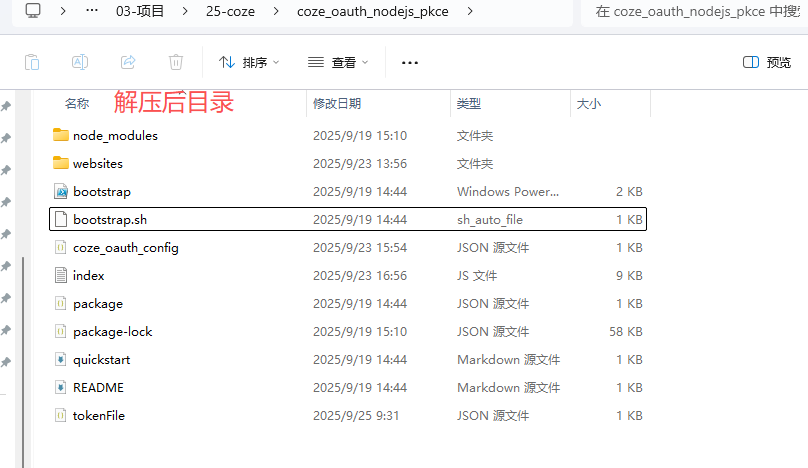The height and width of the screenshot is (468, 808).
Task: Select file name README
Action: click(98, 388)
